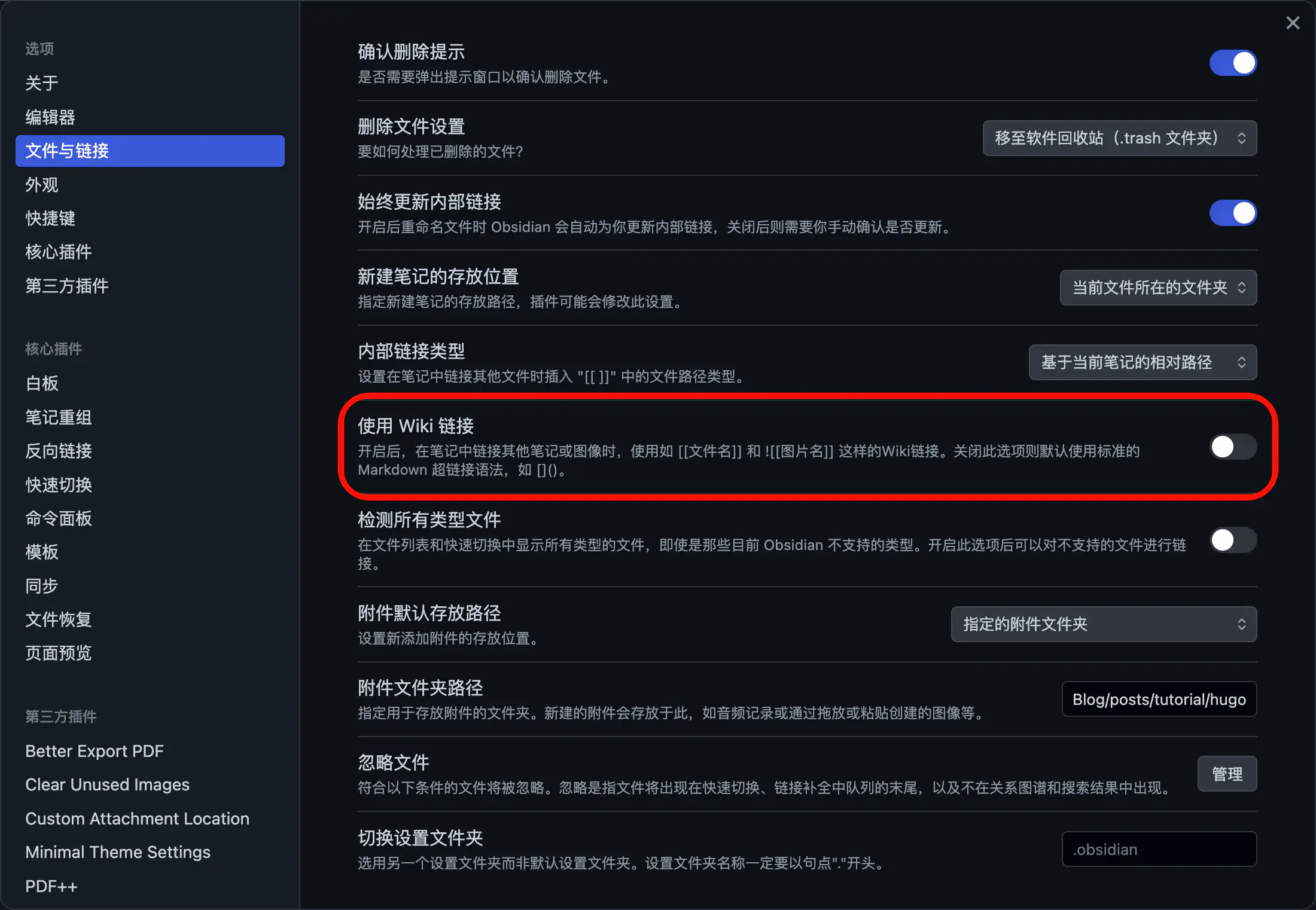Open the 附件默认存放路径 dropdown
Viewport: 1316px width, 910px height.
tap(1103, 624)
